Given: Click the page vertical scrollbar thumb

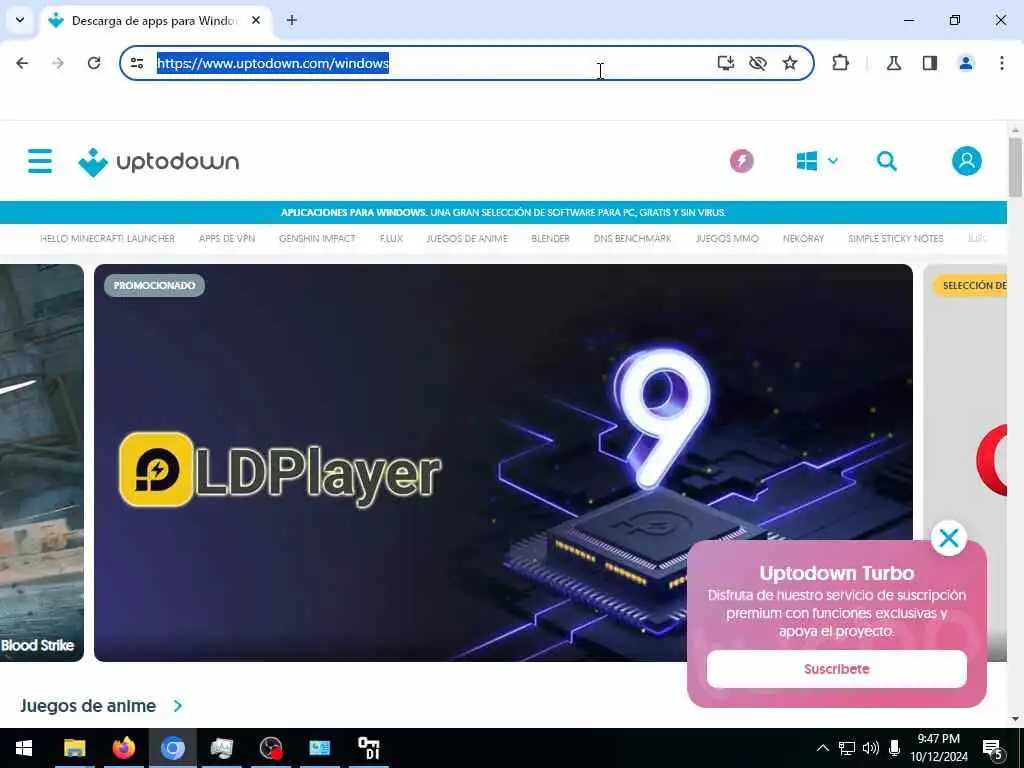Looking at the screenshot, I should (1015, 167).
